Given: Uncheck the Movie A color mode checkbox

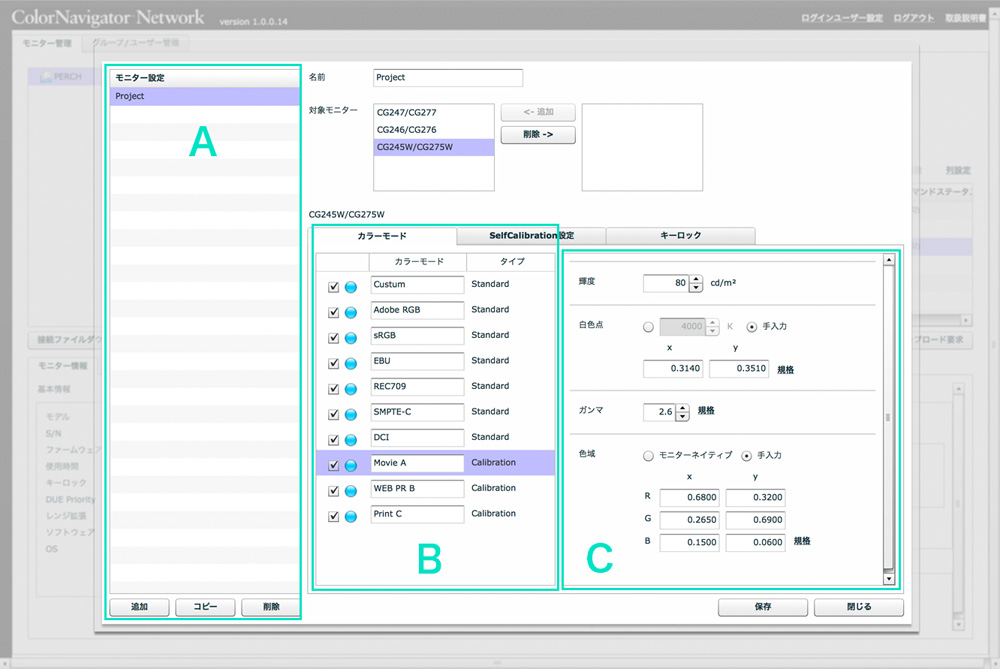Looking at the screenshot, I should point(334,466).
